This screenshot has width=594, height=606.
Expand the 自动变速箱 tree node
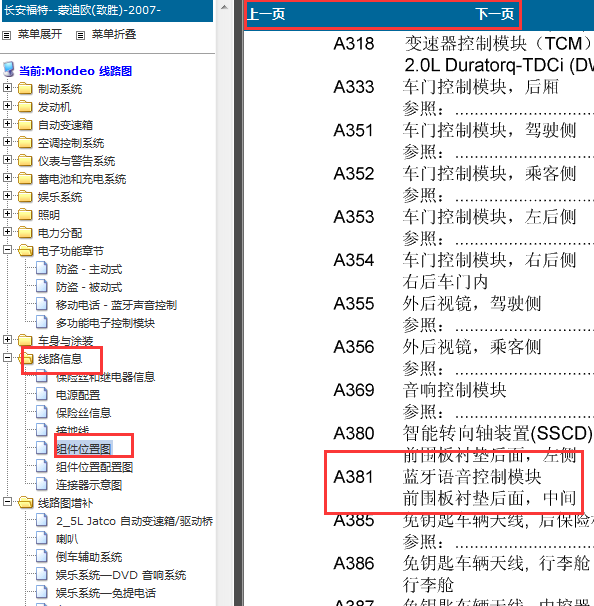coord(7,124)
